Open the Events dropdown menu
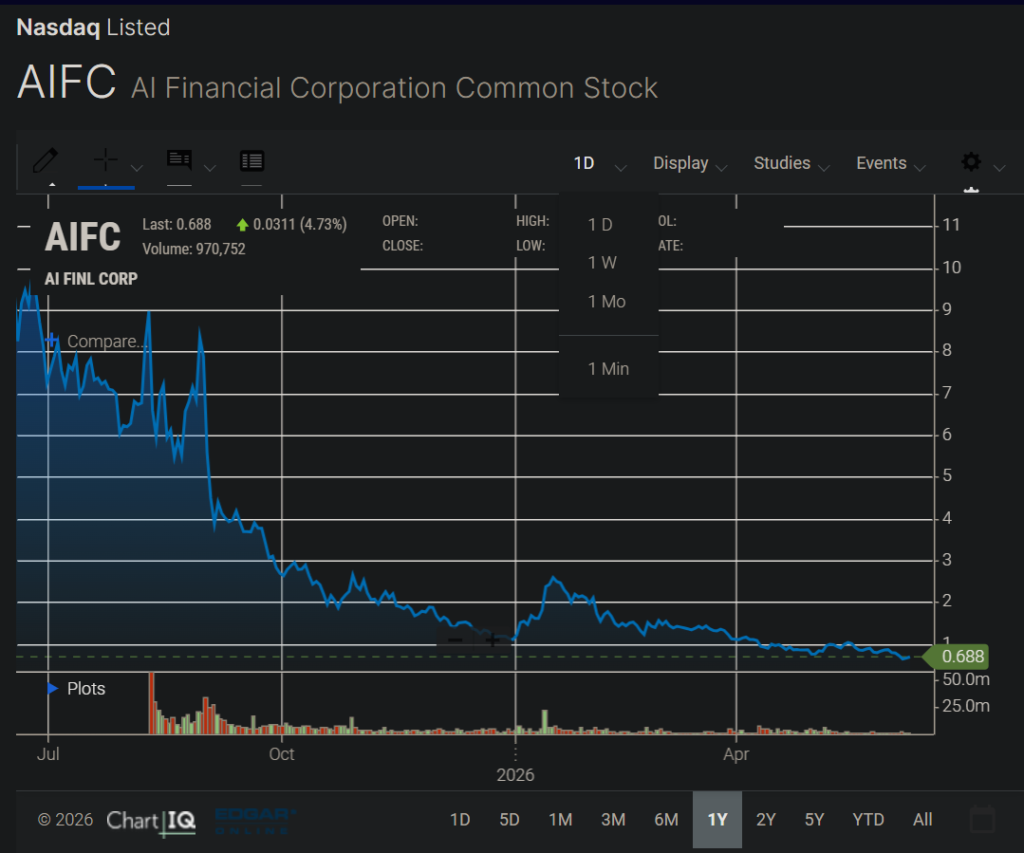 [x=891, y=163]
